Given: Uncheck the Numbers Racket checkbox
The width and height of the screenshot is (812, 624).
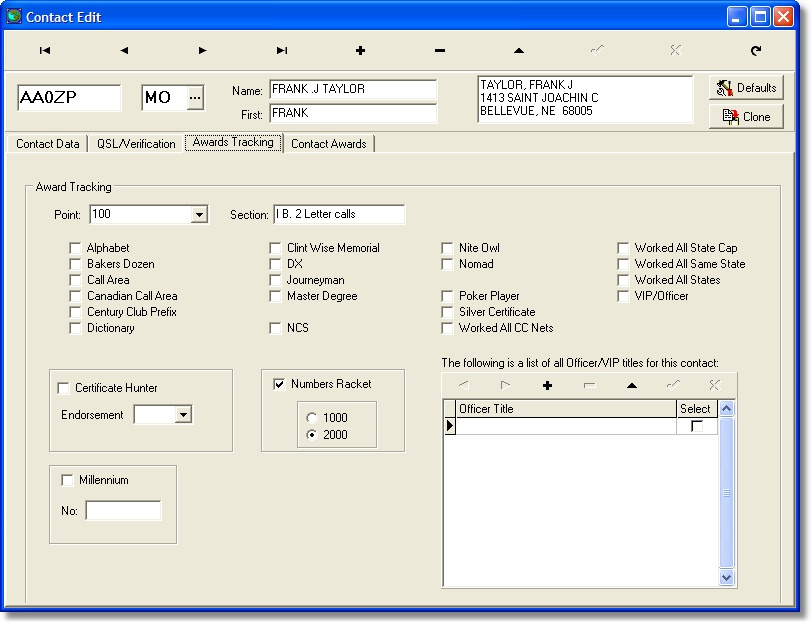Looking at the screenshot, I should [279, 384].
